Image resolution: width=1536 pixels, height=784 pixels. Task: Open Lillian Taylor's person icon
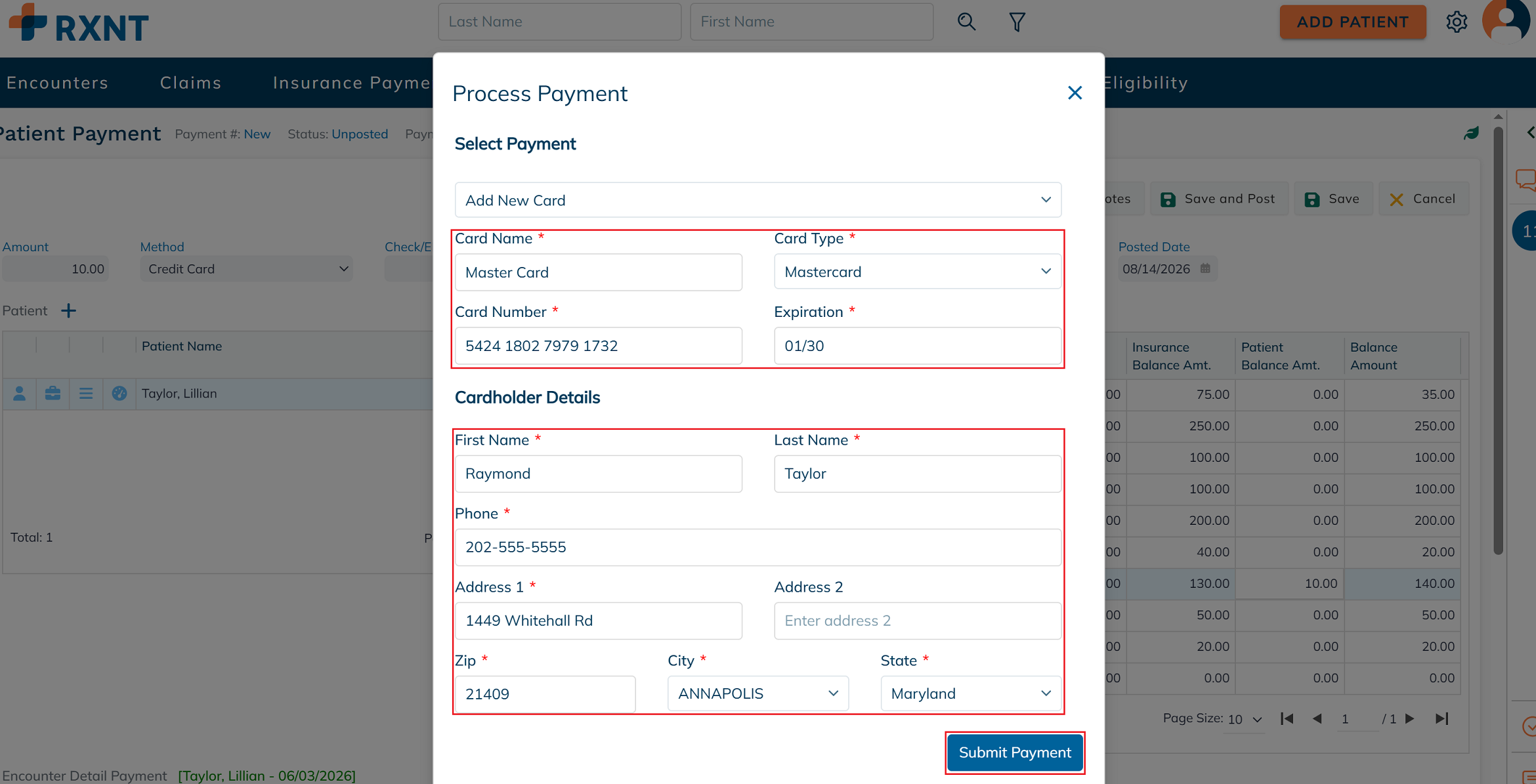(19, 393)
